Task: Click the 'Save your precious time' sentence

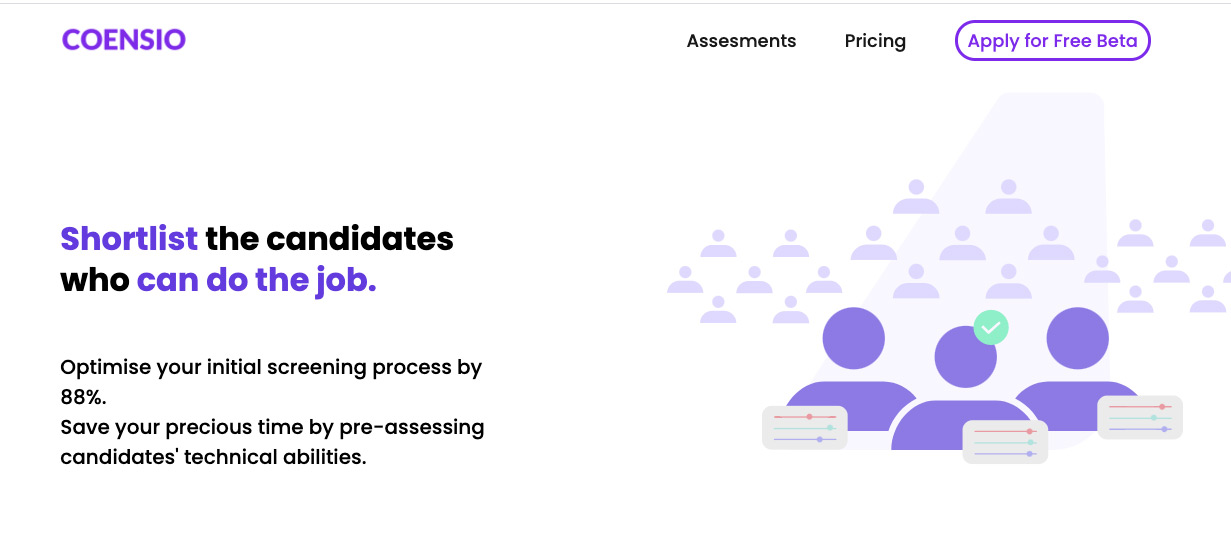Action: (272, 442)
